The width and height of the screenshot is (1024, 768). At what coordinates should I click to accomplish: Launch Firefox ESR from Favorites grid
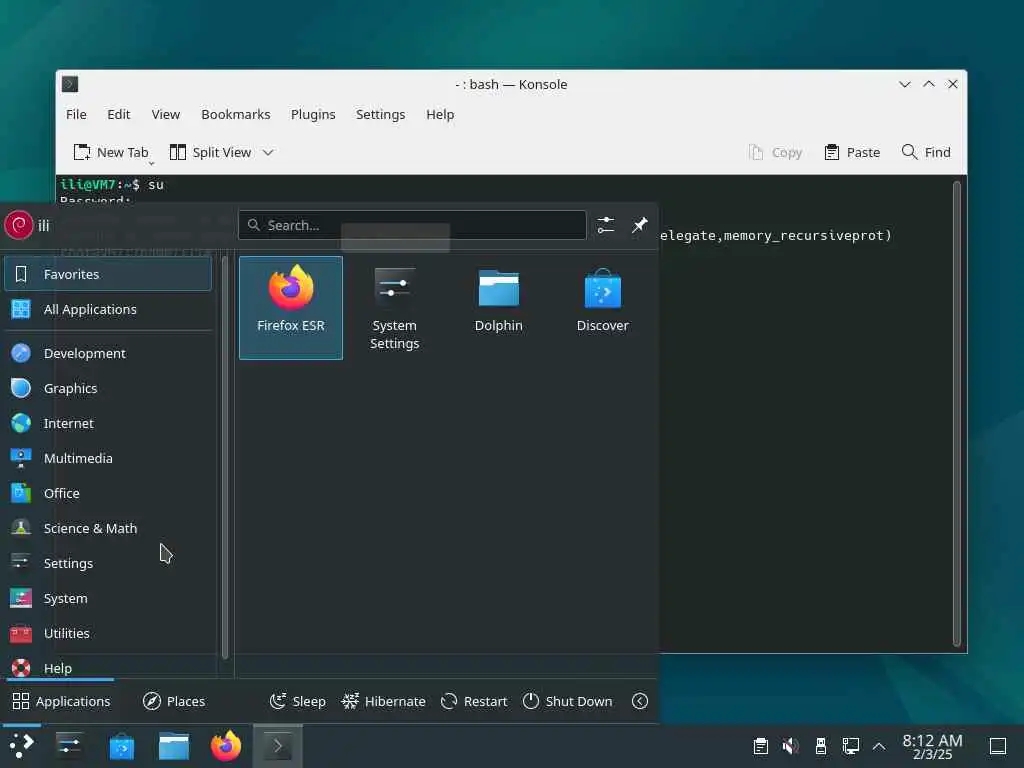[291, 308]
